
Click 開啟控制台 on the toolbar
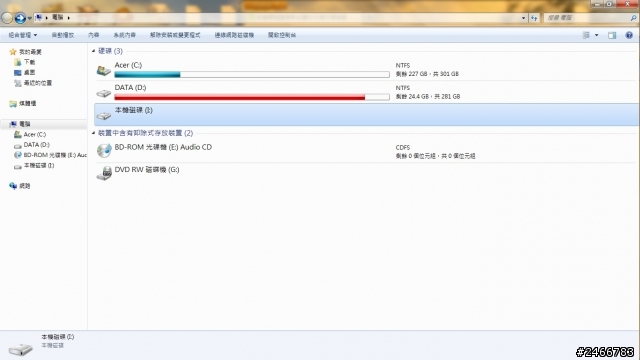[282, 35]
